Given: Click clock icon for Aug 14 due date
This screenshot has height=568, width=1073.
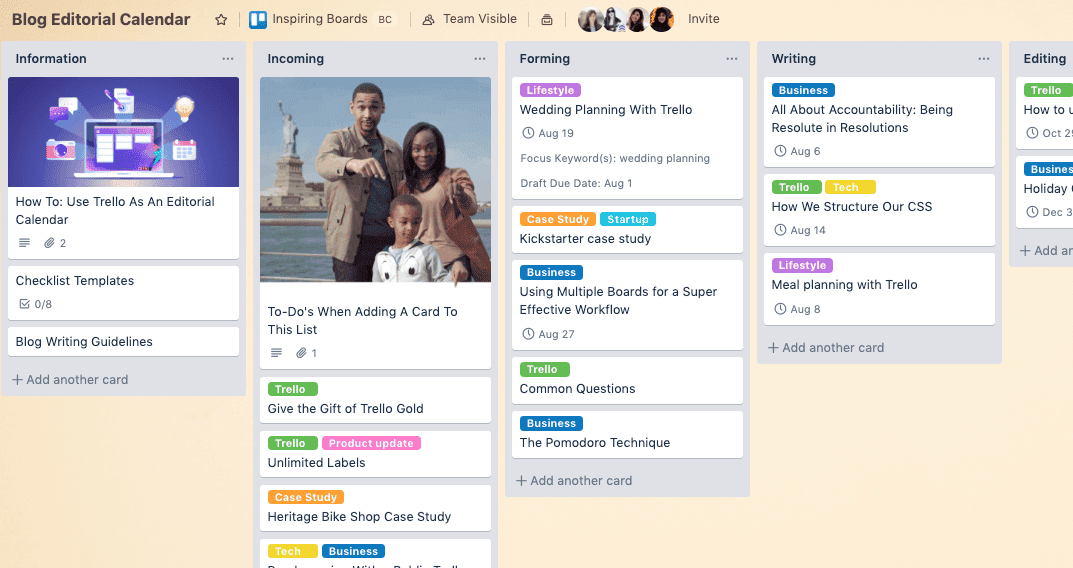Looking at the screenshot, I should [x=780, y=230].
